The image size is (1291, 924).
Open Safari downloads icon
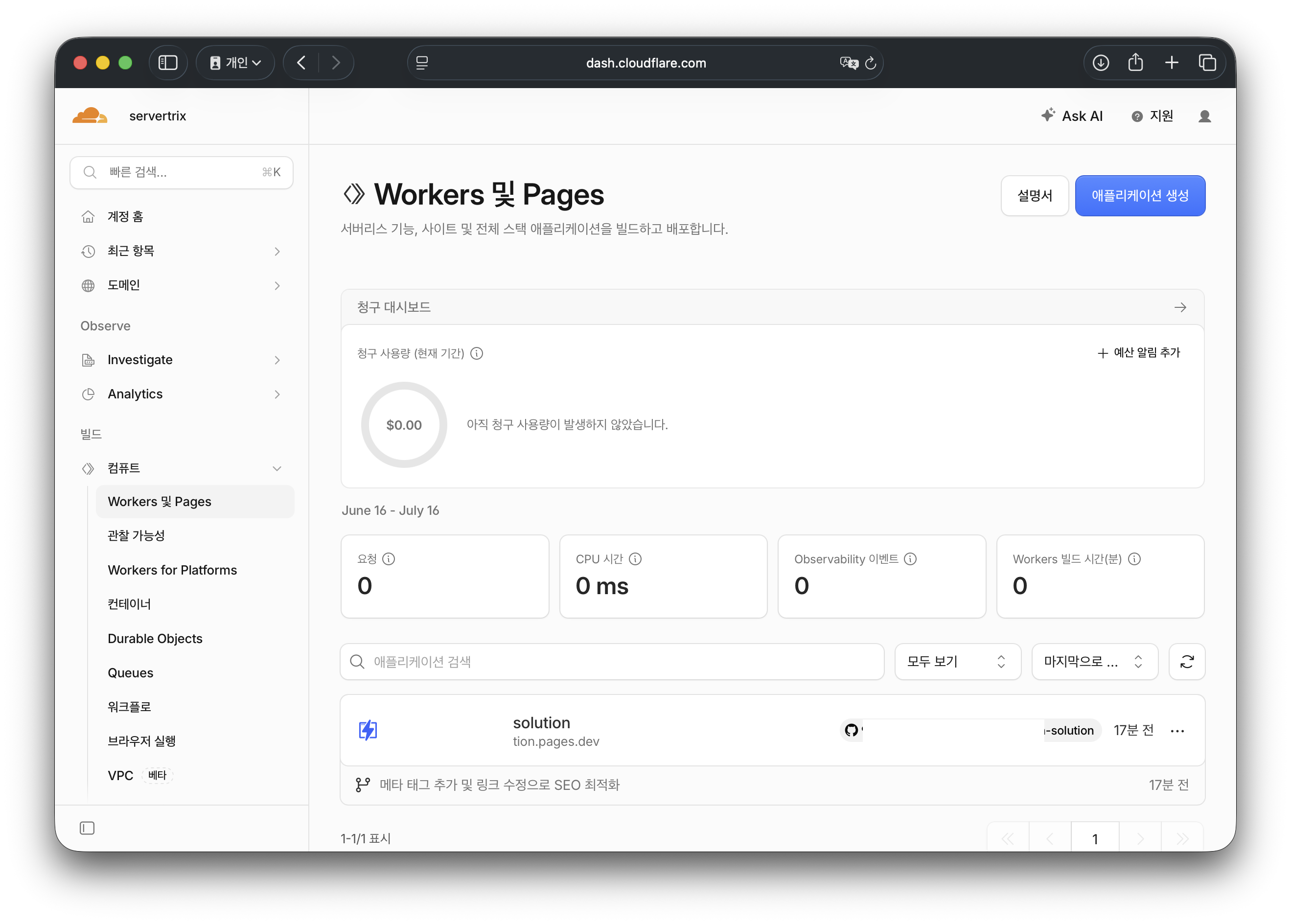[1101, 63]
